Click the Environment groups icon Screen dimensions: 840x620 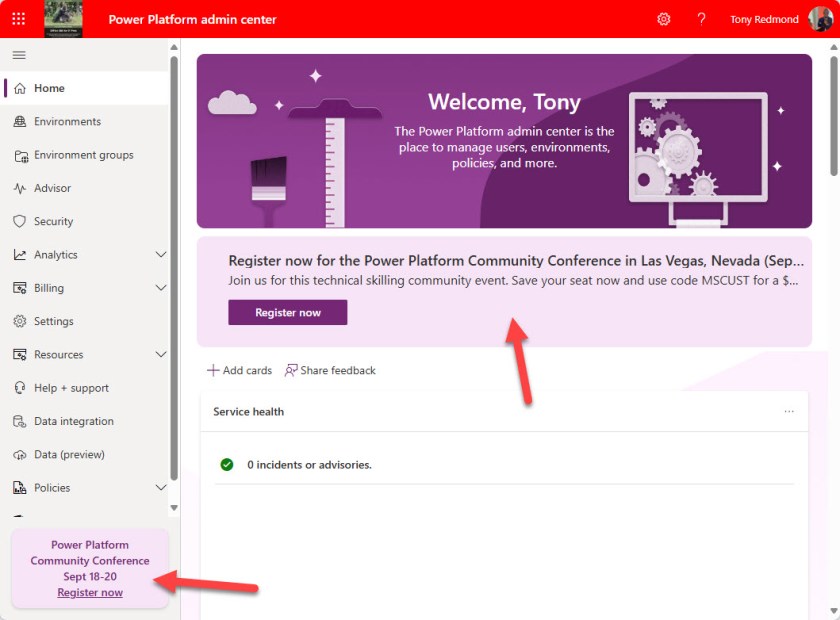pos(21,156)
